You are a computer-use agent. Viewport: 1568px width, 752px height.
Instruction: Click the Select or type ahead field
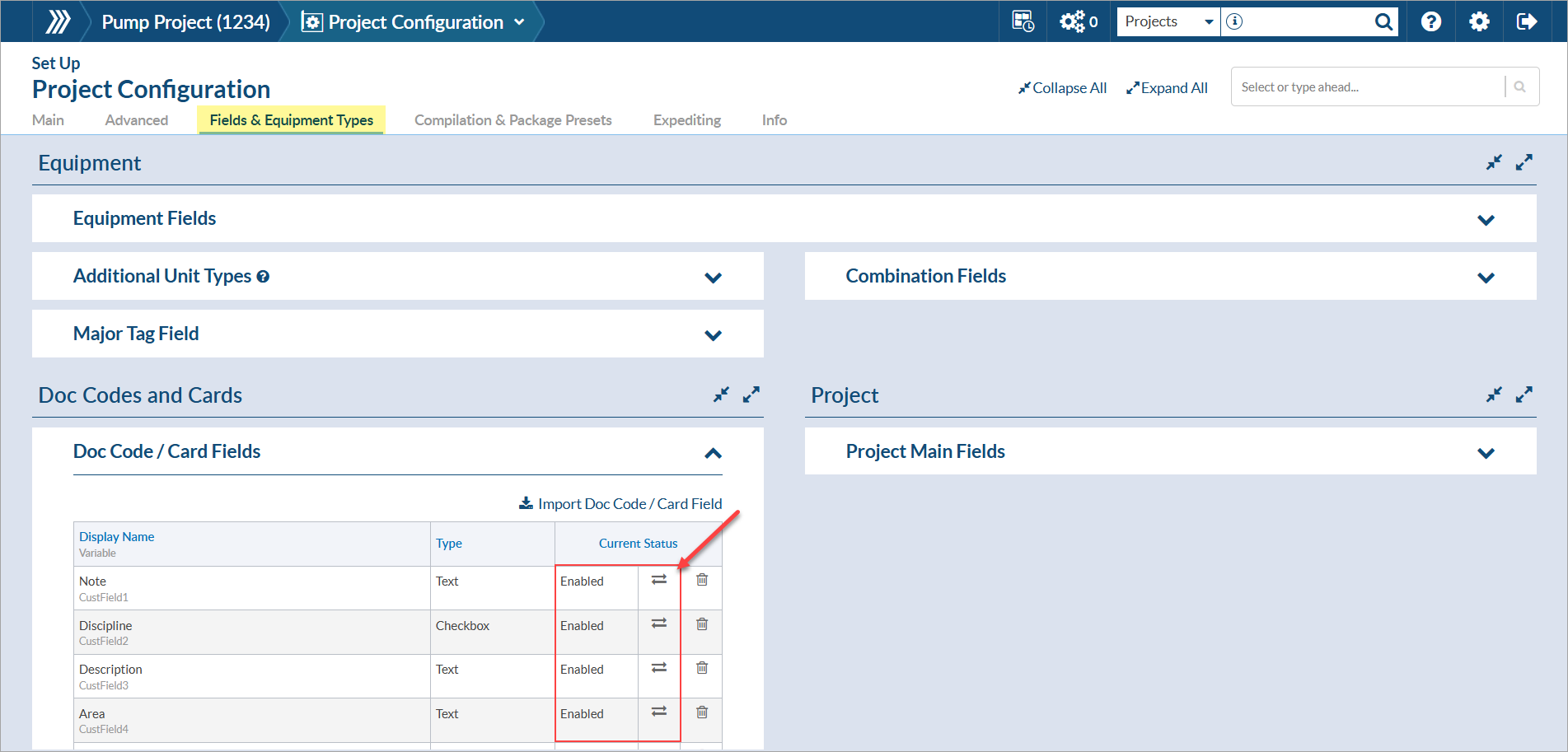pos(1368,86)
